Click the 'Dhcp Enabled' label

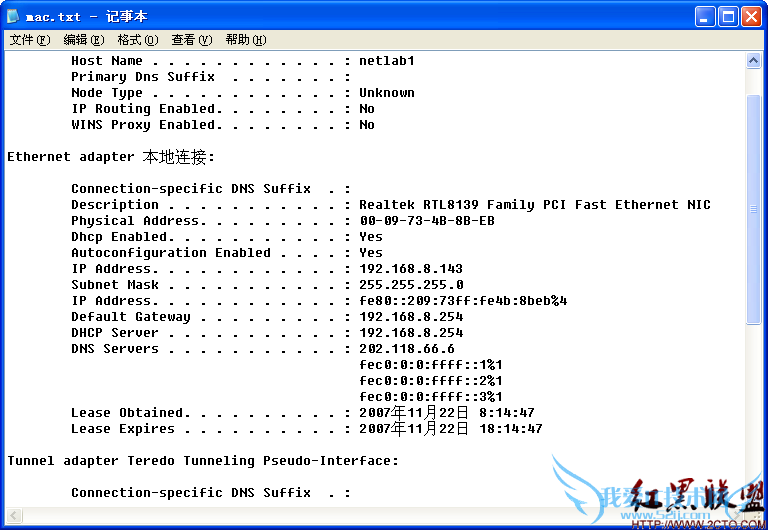point(120,237)
